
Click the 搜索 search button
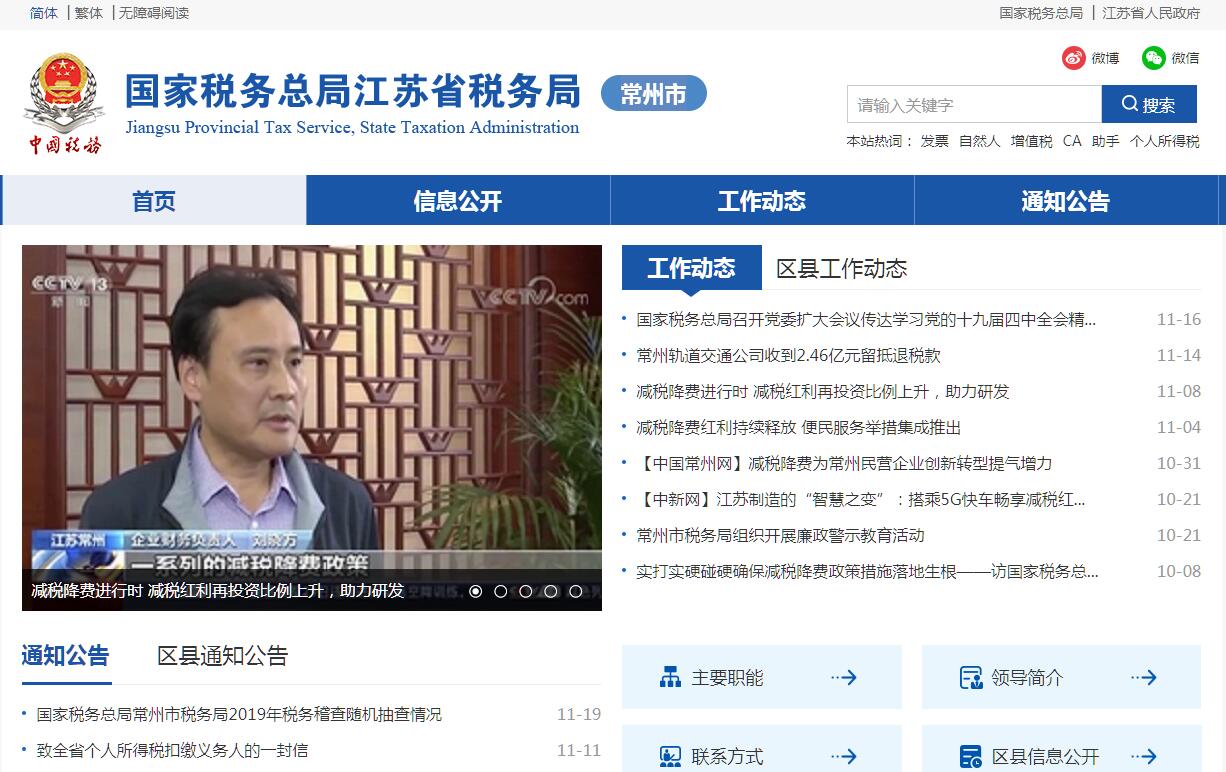pyautogui.click(x=1149, y=104)
